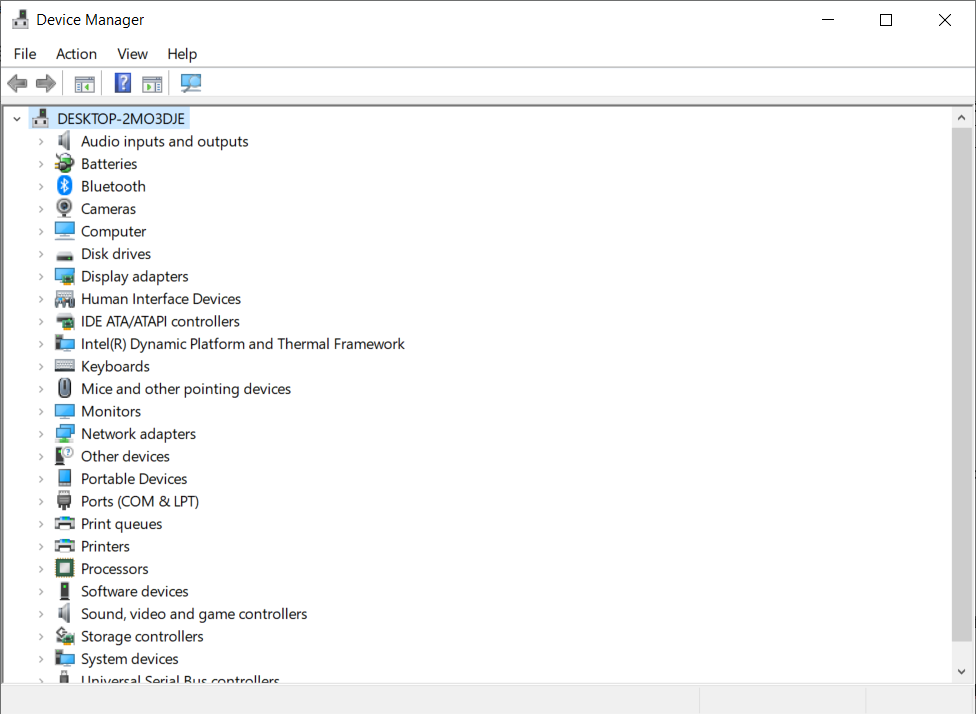Image resolution: width=976 pixels, height=714 pixels.
Task: Select the Batteries label
Action: (x=109, y=164)
